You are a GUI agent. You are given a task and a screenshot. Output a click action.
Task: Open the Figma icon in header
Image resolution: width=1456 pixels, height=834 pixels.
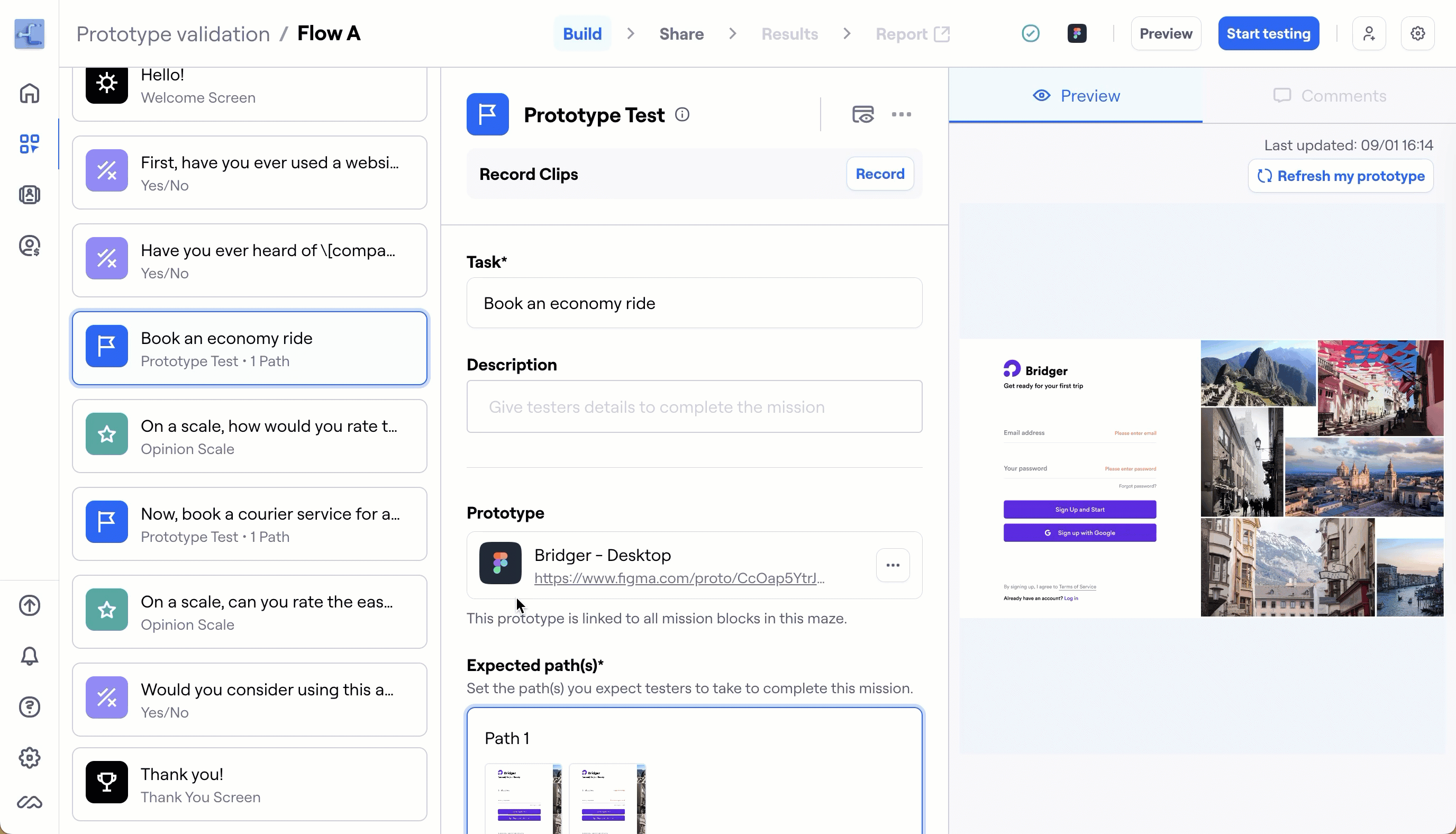(1077, 33)
